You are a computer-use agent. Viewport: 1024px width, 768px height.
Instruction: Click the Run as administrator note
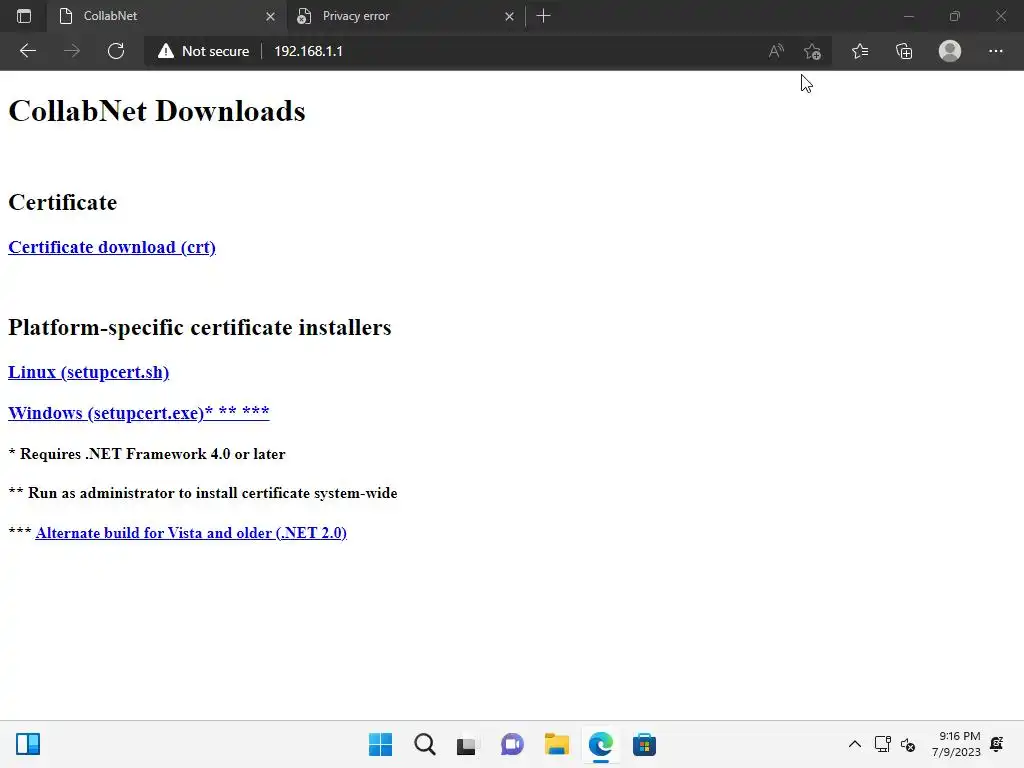coord(203,493)
